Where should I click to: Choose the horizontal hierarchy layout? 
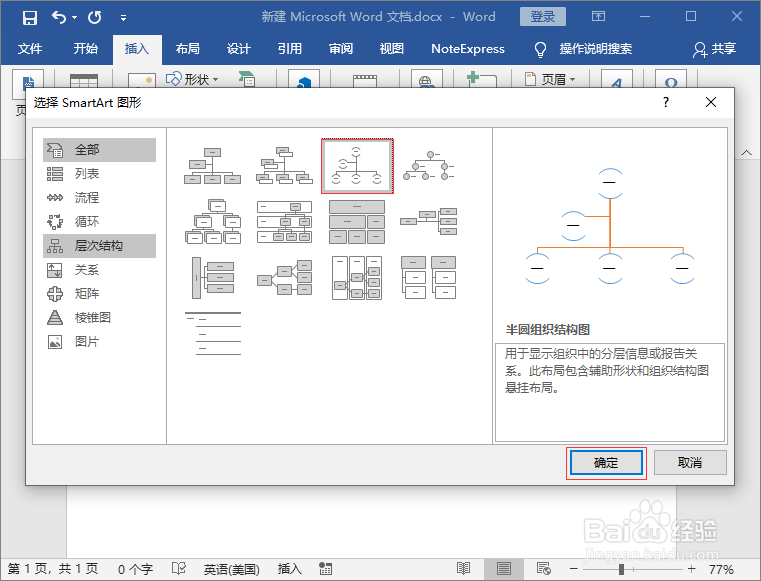(284, 278)
